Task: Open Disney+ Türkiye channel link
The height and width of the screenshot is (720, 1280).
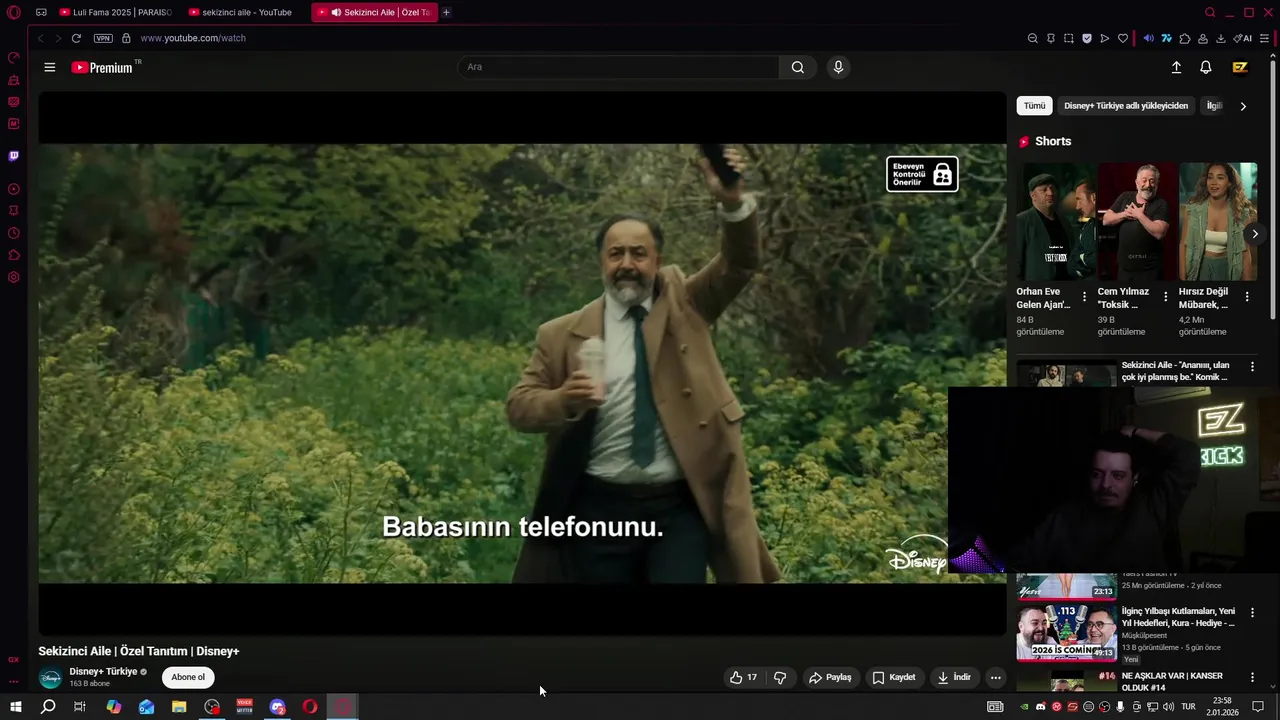Action: pyautogui.click(x=103, y=671)
